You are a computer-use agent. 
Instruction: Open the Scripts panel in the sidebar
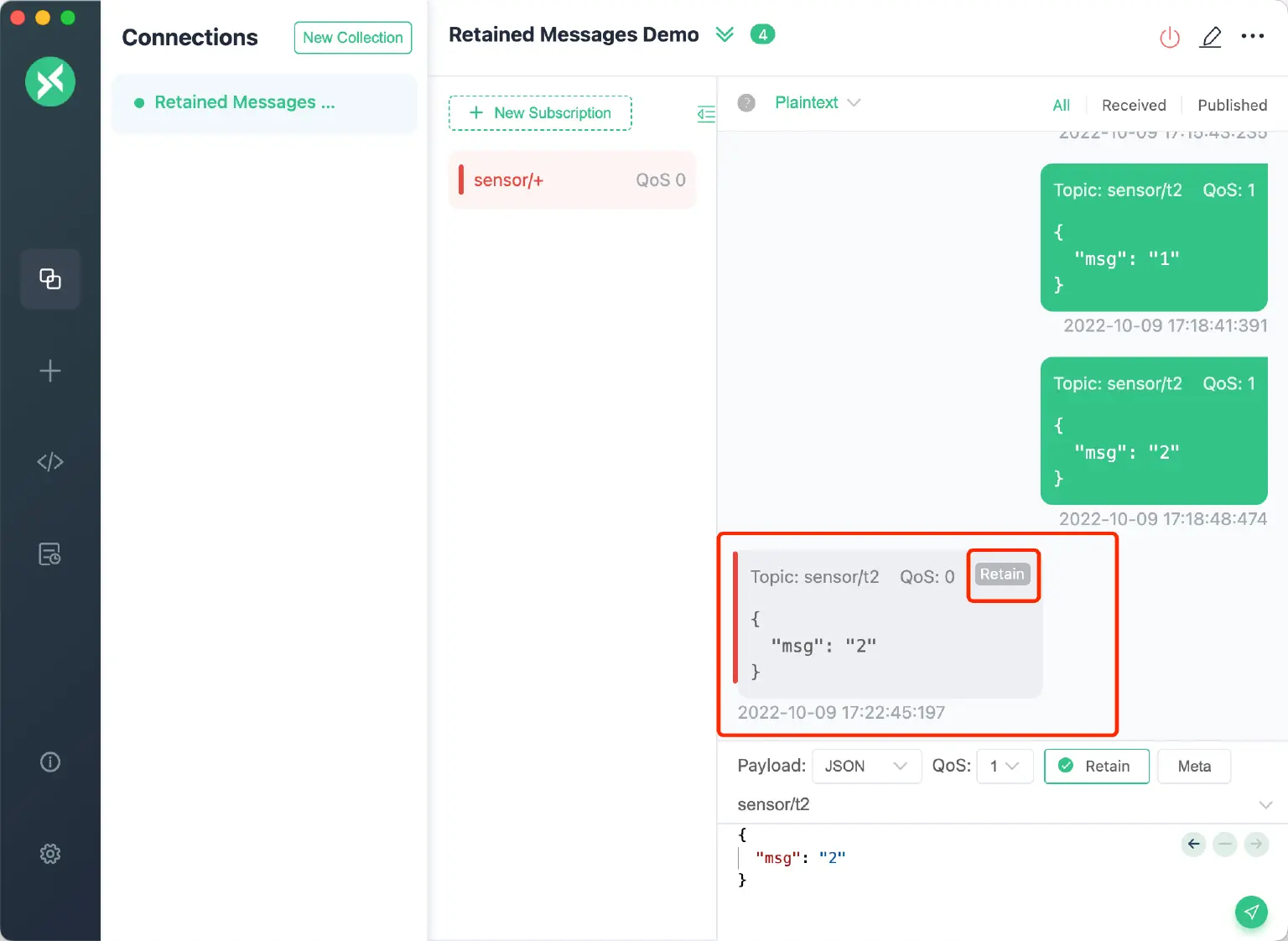pos(50,461)
